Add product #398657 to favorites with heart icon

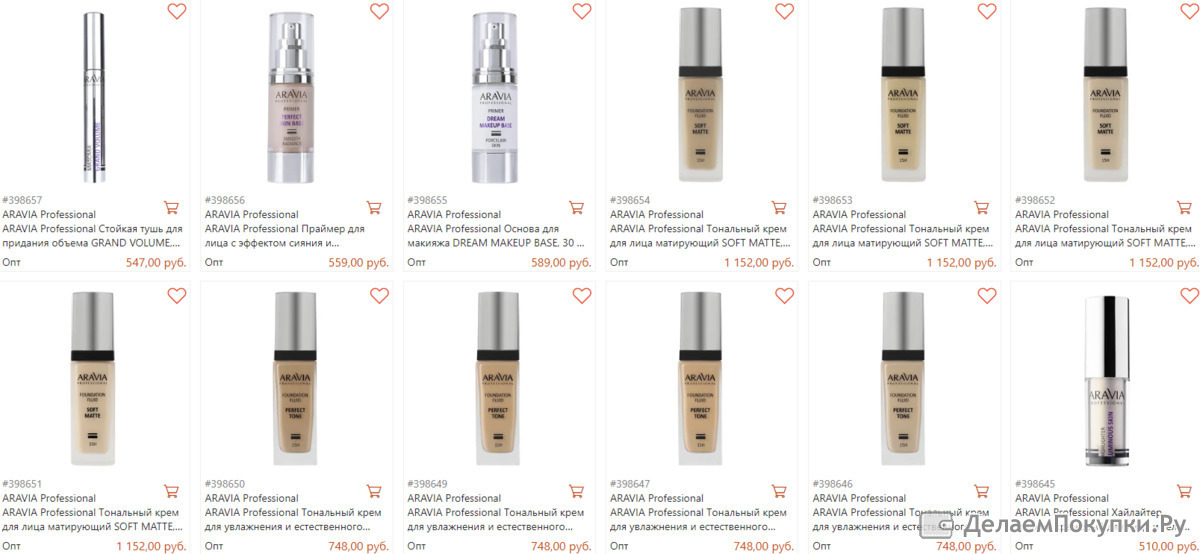[x=176, y=12]
